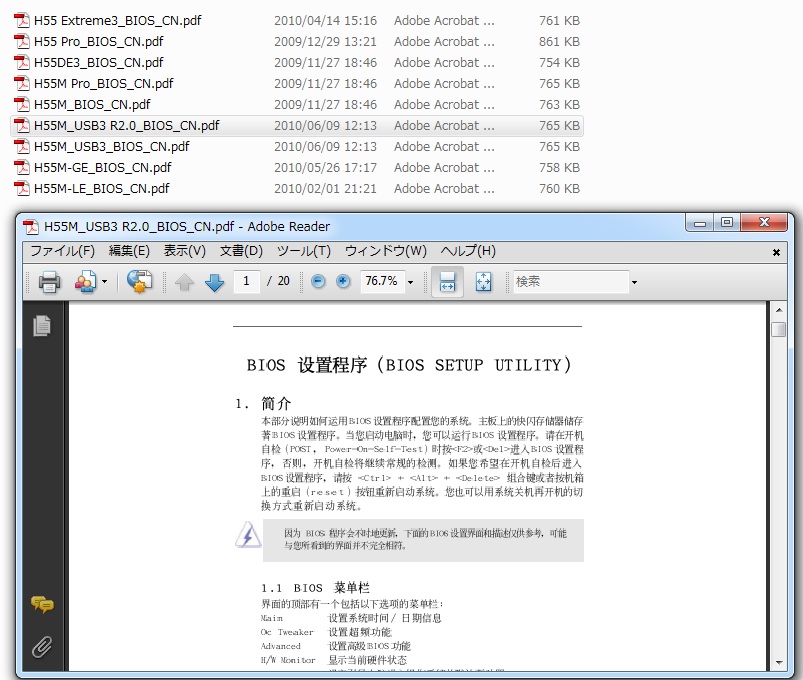Screen dimensions: 803x680
Task: Click PDF icon of H55M-GE_BIOS_CN.pdf
Action: pos(22,167)
